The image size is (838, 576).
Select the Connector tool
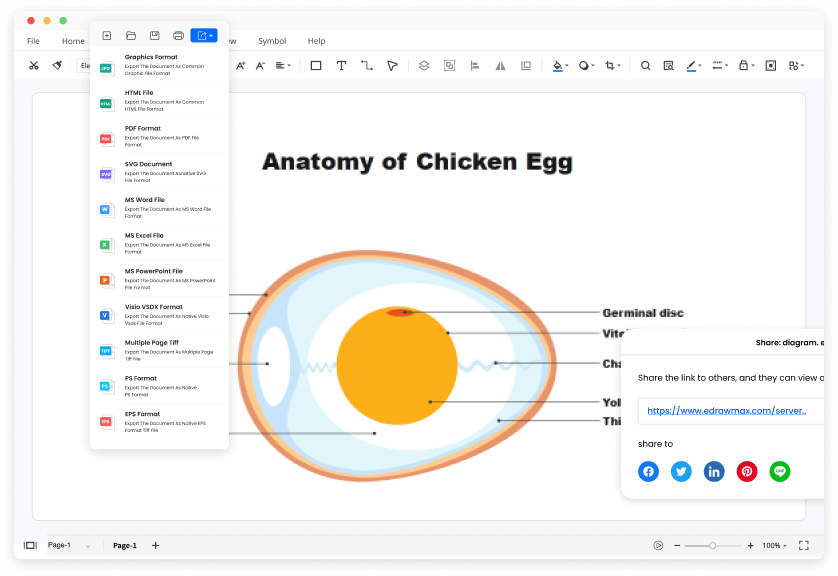click(368, 65)
